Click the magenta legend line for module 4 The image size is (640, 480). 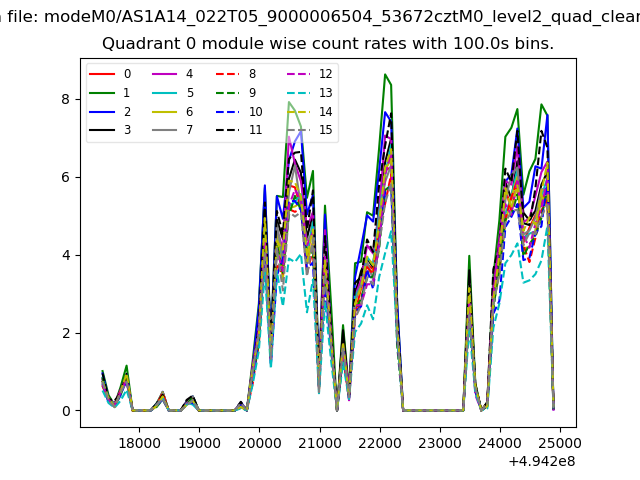165,74
